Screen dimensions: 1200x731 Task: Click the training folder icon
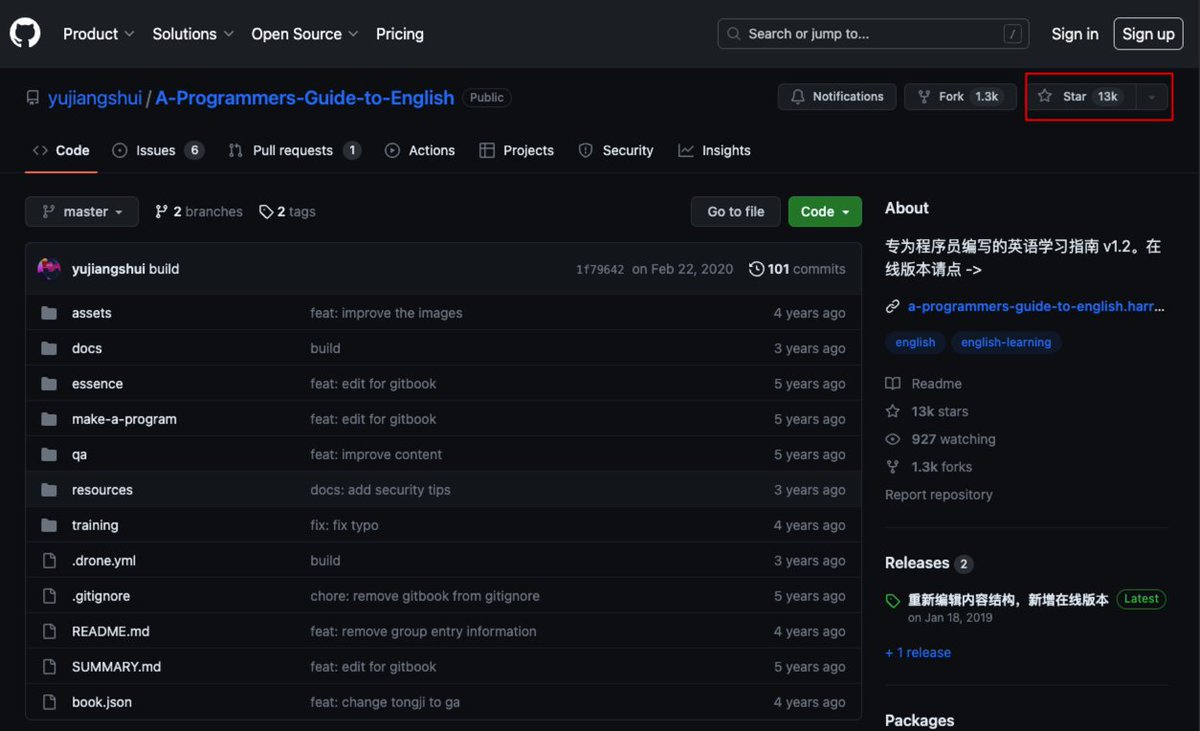pos(49,526)
